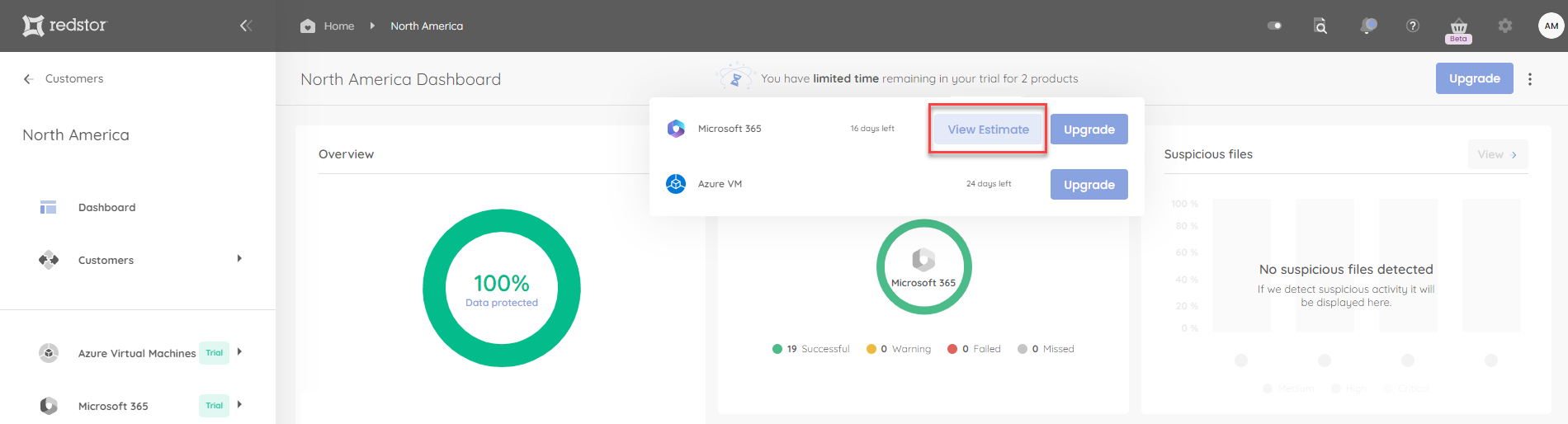
Task: Collapse the sidebar with double-chevron icon
Action: tap(246, 26)
